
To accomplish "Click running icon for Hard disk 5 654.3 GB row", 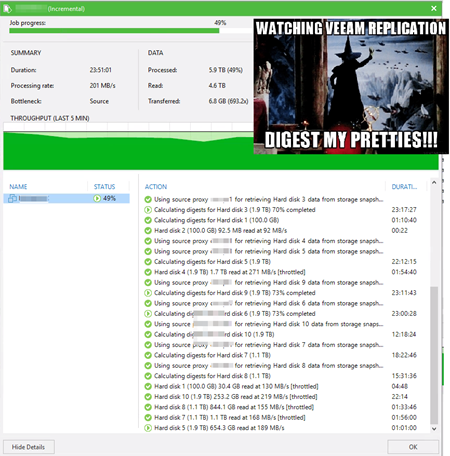I will click(x=148, y=428).
